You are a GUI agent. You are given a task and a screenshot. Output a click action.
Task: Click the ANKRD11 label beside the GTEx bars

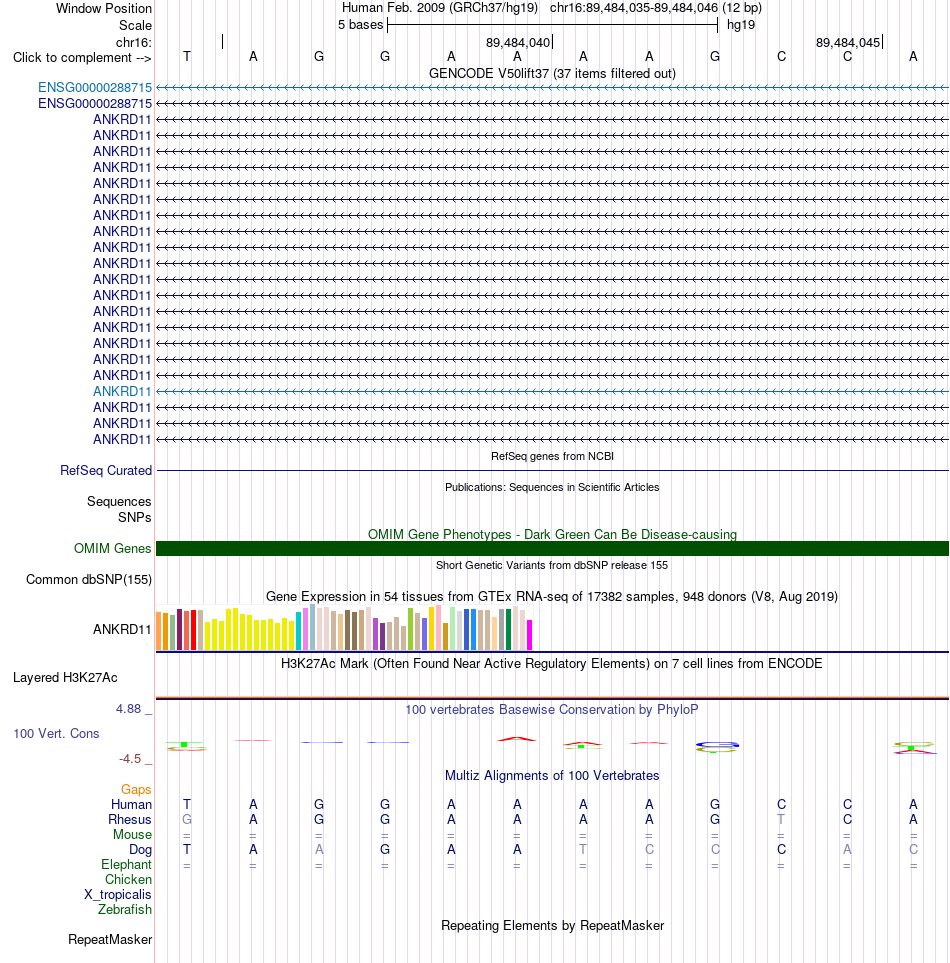(x=122, y=630)
